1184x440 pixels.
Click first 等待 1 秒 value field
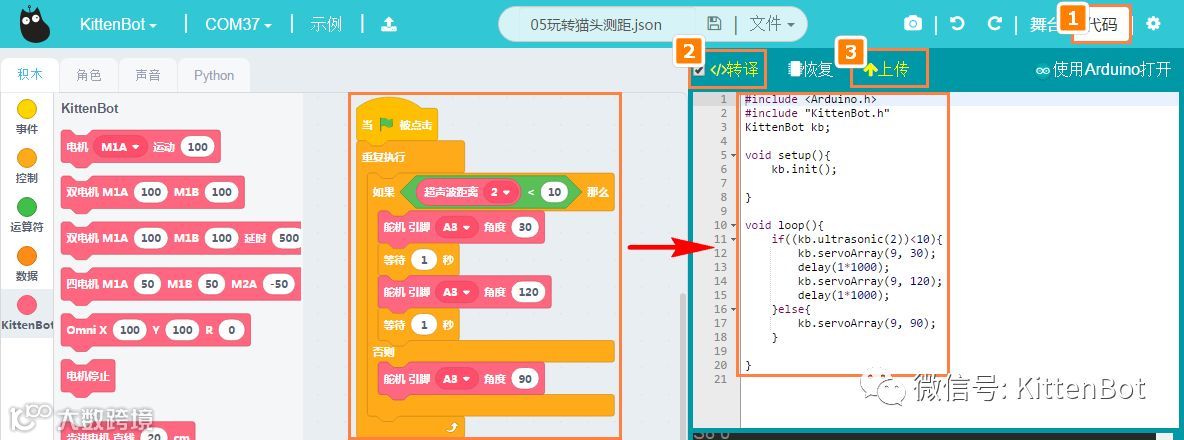point(424,260)
